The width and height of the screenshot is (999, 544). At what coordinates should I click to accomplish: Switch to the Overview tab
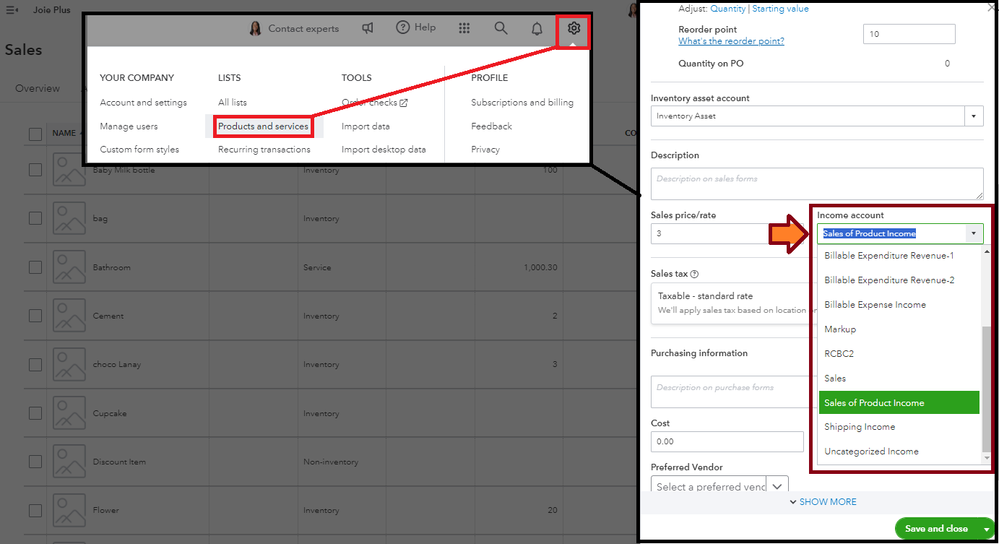(x=38, y=89)
